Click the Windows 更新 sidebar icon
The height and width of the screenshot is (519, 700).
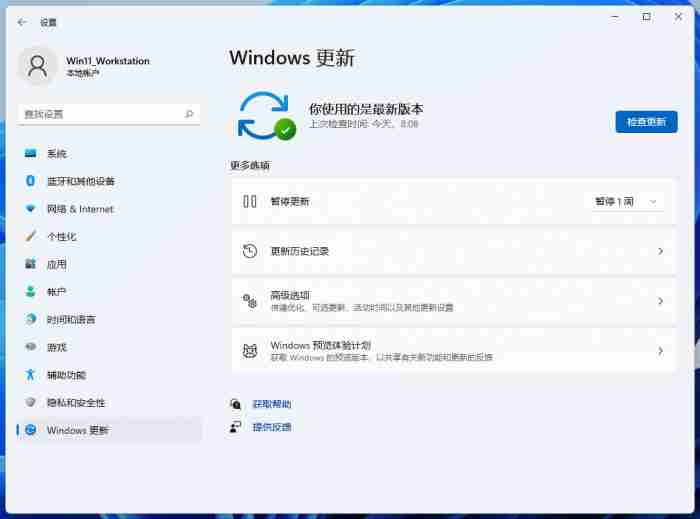tap(30, 430)
